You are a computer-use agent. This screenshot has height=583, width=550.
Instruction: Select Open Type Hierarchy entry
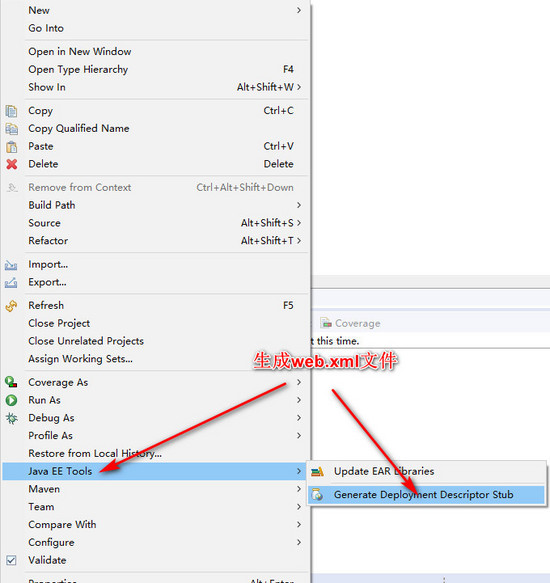coord(78,70)
